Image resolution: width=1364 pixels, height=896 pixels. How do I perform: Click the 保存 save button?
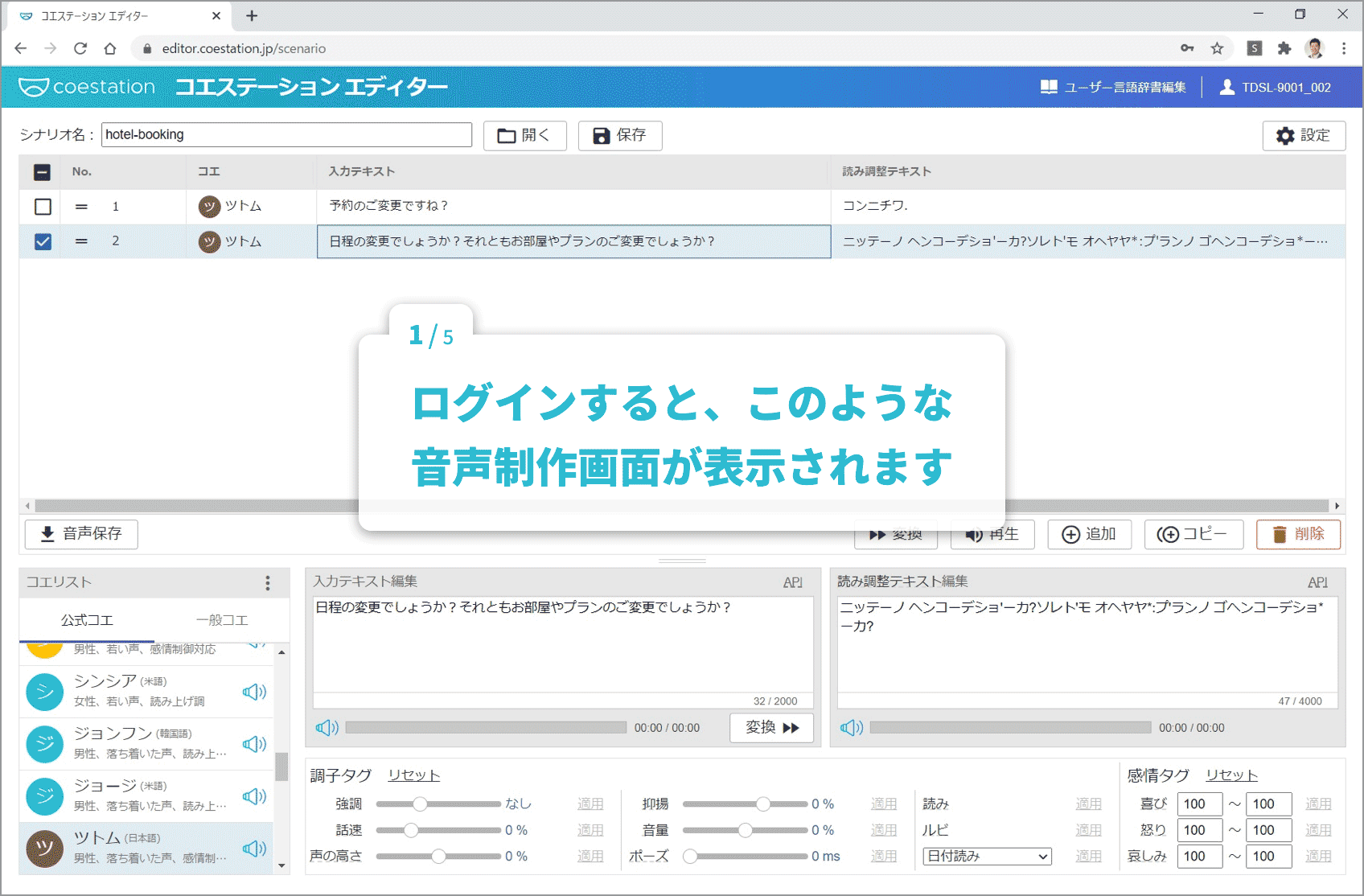pyautogui.click(x=620, y=135)
